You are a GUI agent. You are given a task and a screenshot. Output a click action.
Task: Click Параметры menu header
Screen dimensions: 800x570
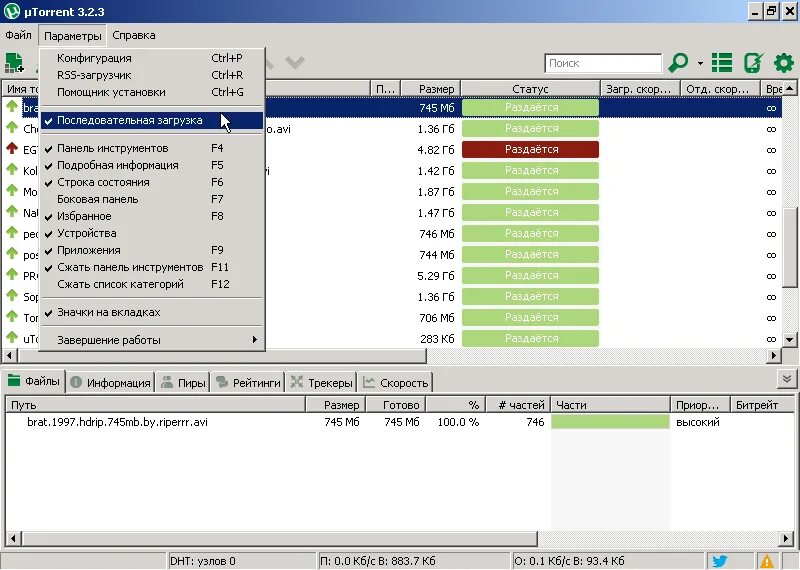[x=72, y=36]
